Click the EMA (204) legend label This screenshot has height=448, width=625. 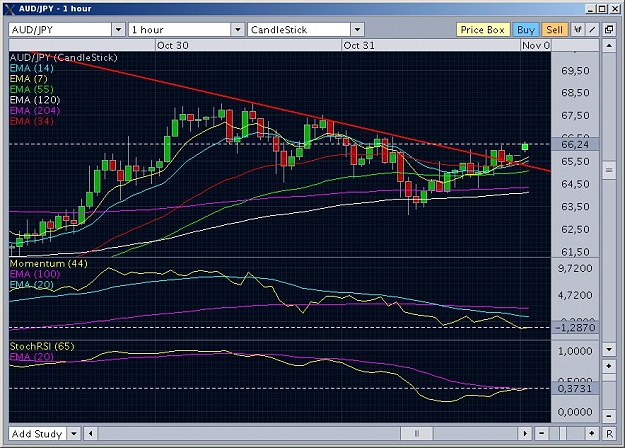pos(35,110)
